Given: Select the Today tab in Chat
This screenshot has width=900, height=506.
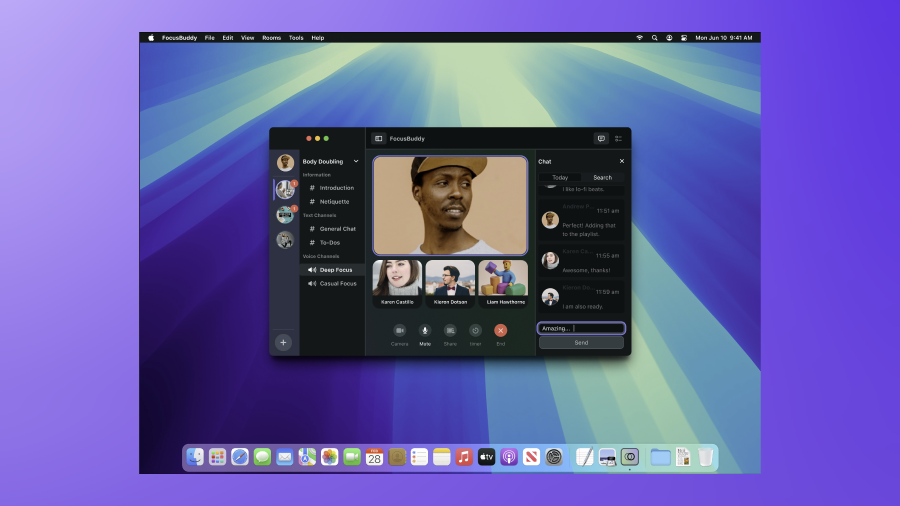Looking at the screenshot, I should [560, 178].
